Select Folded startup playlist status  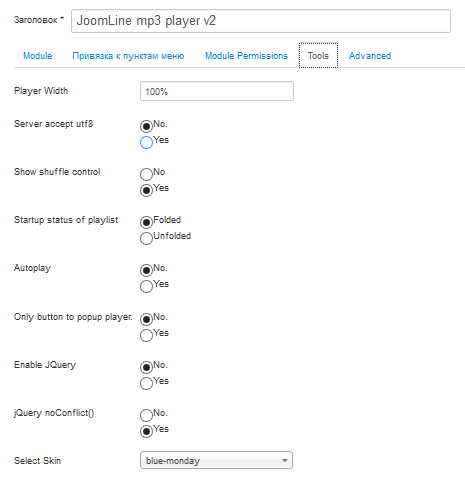pos(146,222)
